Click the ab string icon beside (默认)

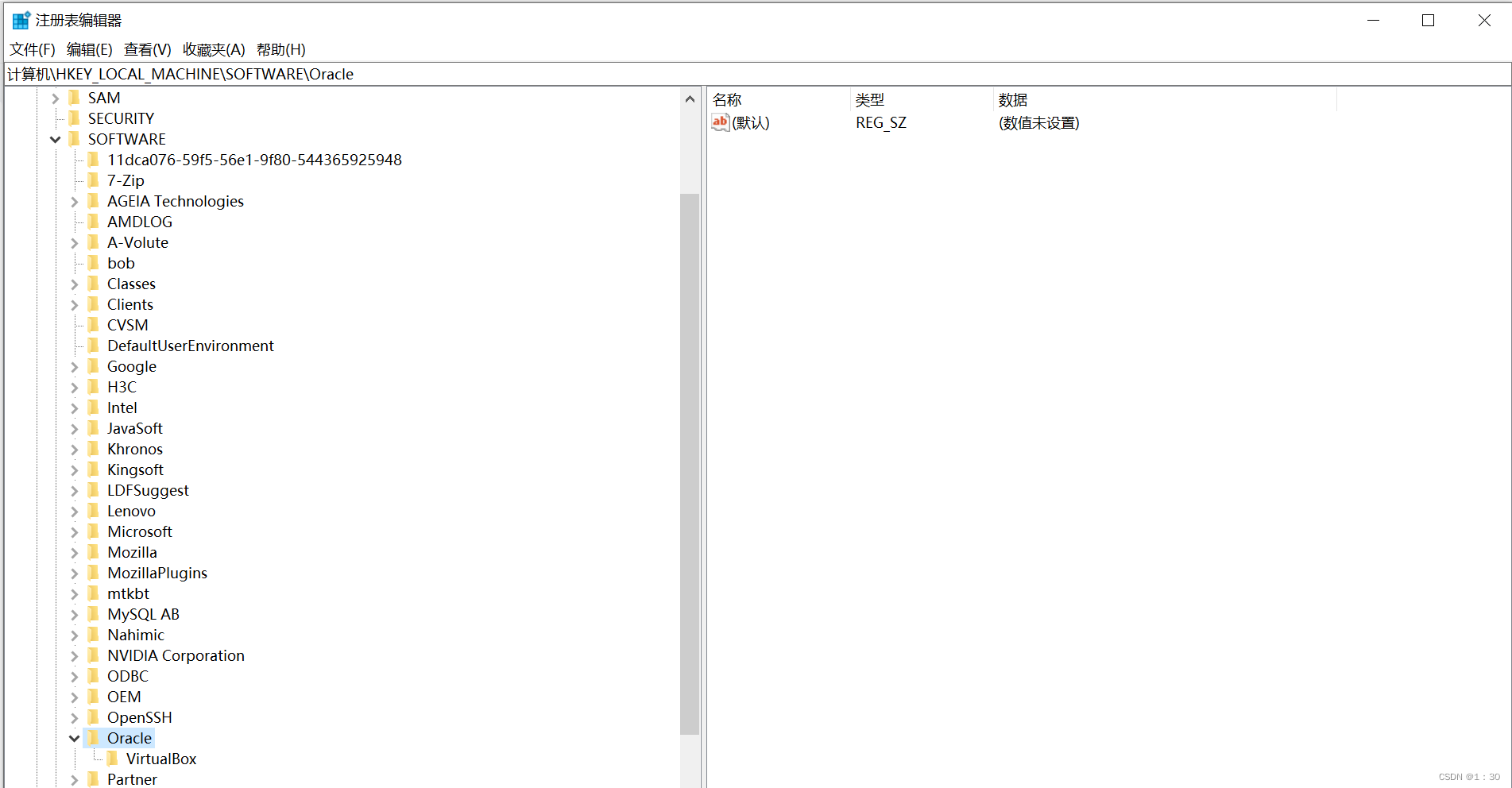[719, 122]
